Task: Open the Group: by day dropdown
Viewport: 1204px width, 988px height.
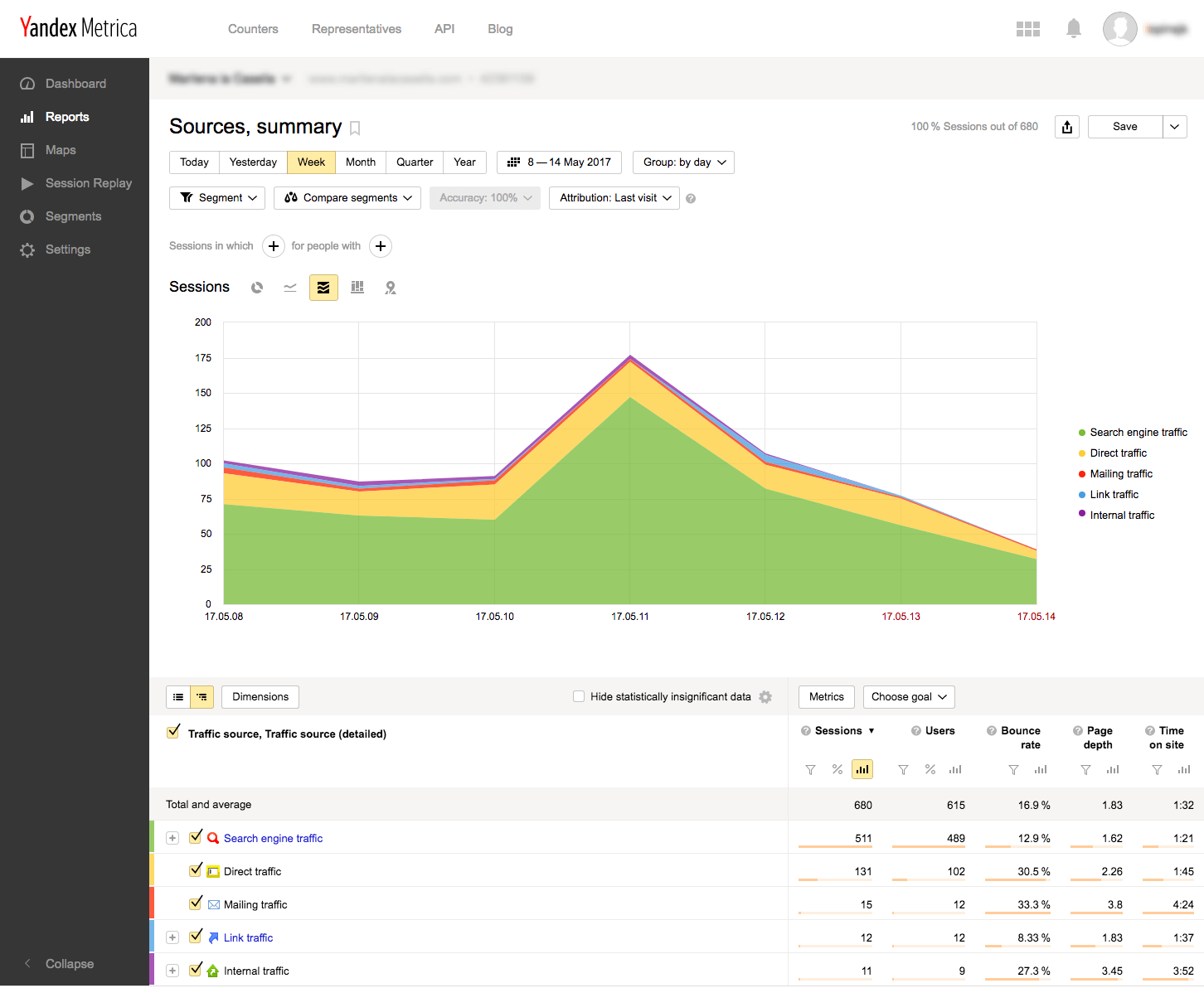Action: click(683, 162)
